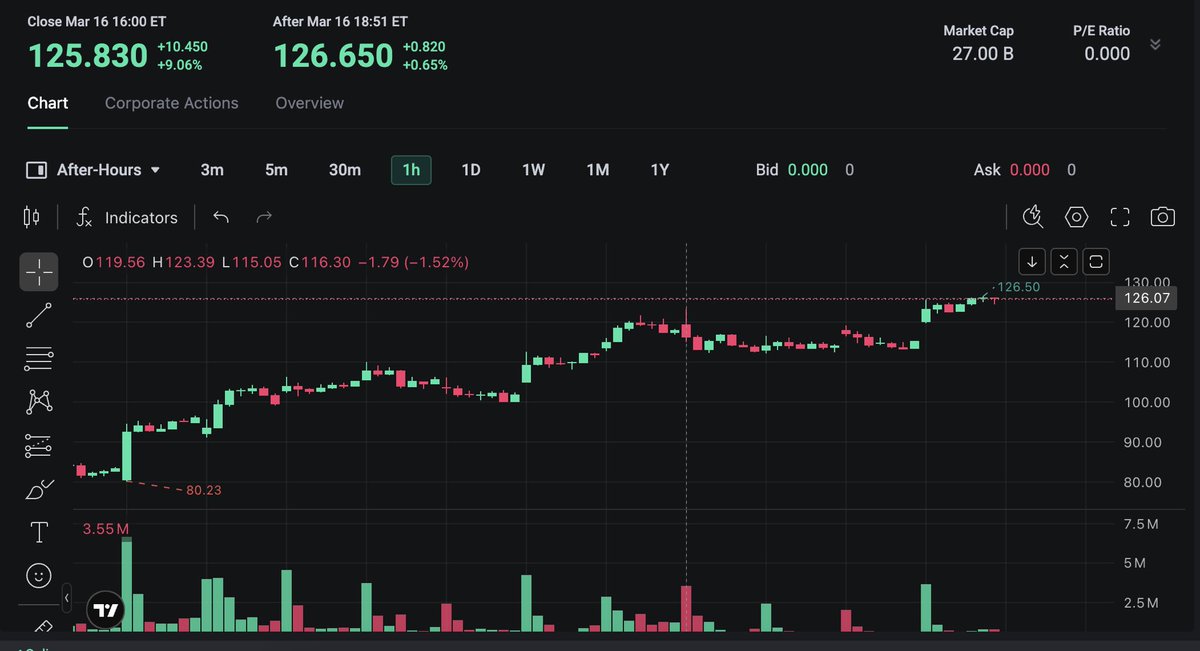
Task: Select the brush drawing tool
Action: (x=39, y=490)
